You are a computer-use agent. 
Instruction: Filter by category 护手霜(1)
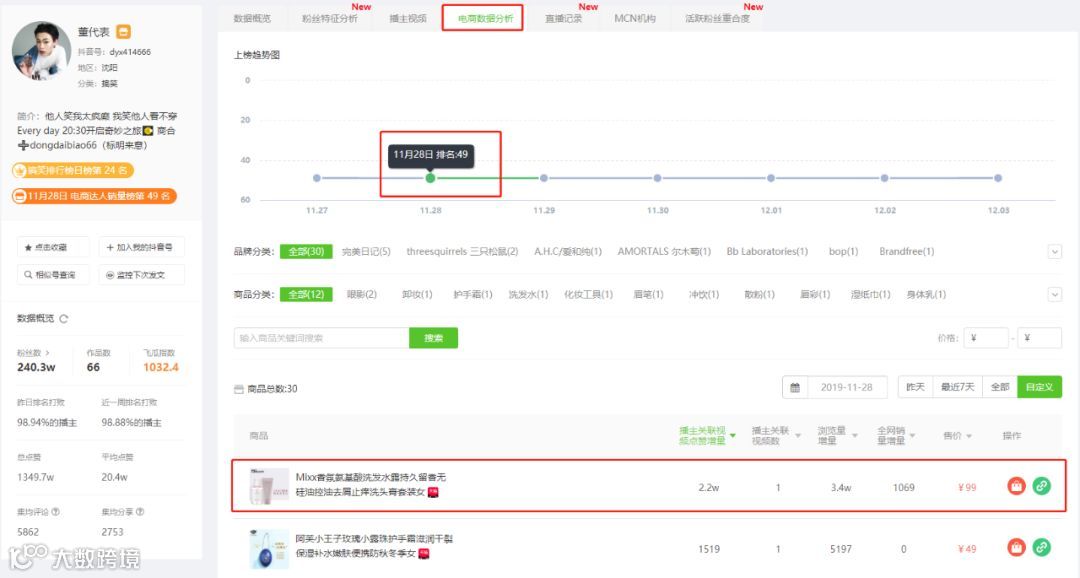[472, 294]
